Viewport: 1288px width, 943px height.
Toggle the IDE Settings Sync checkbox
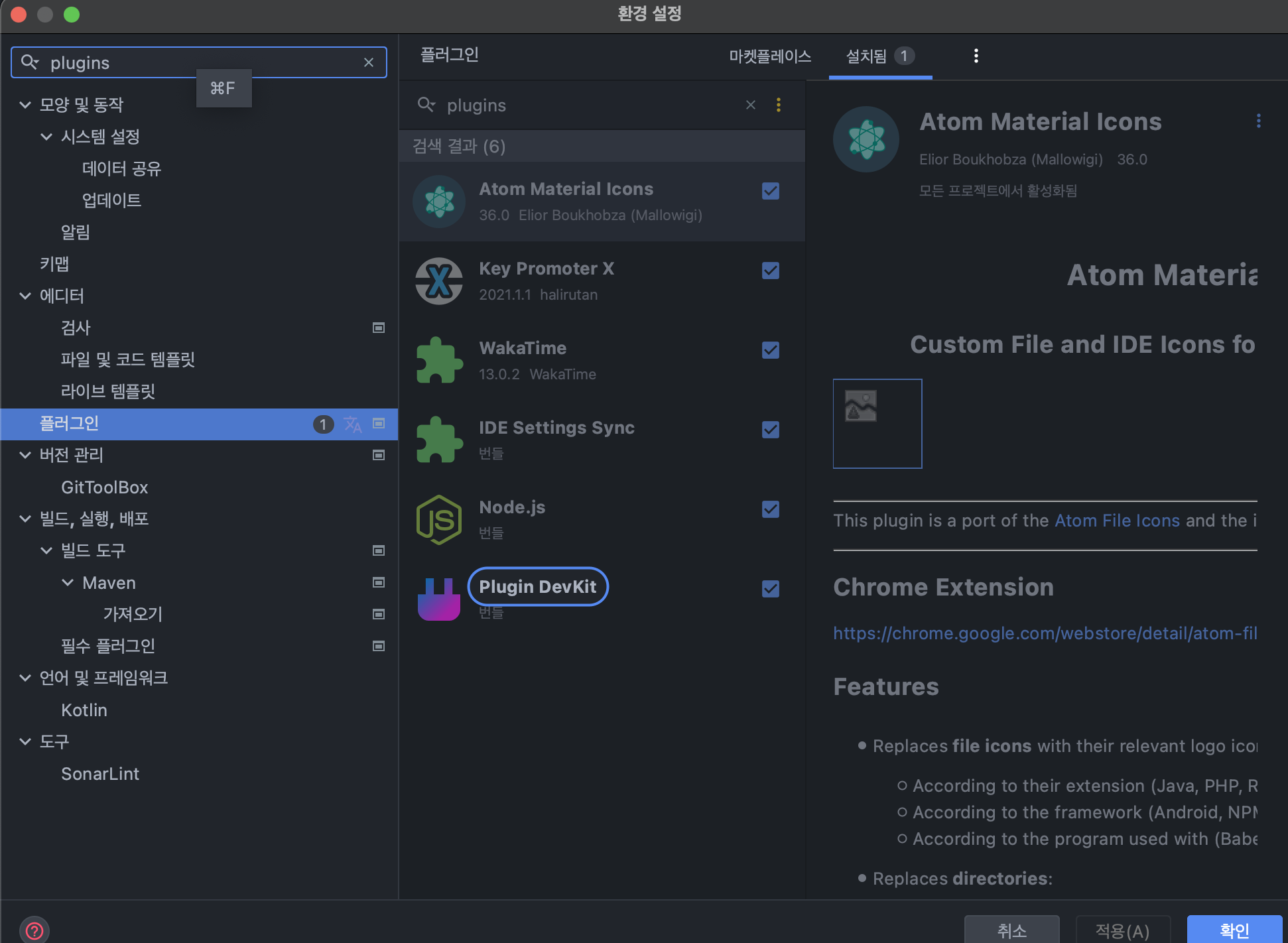point(770,430)
